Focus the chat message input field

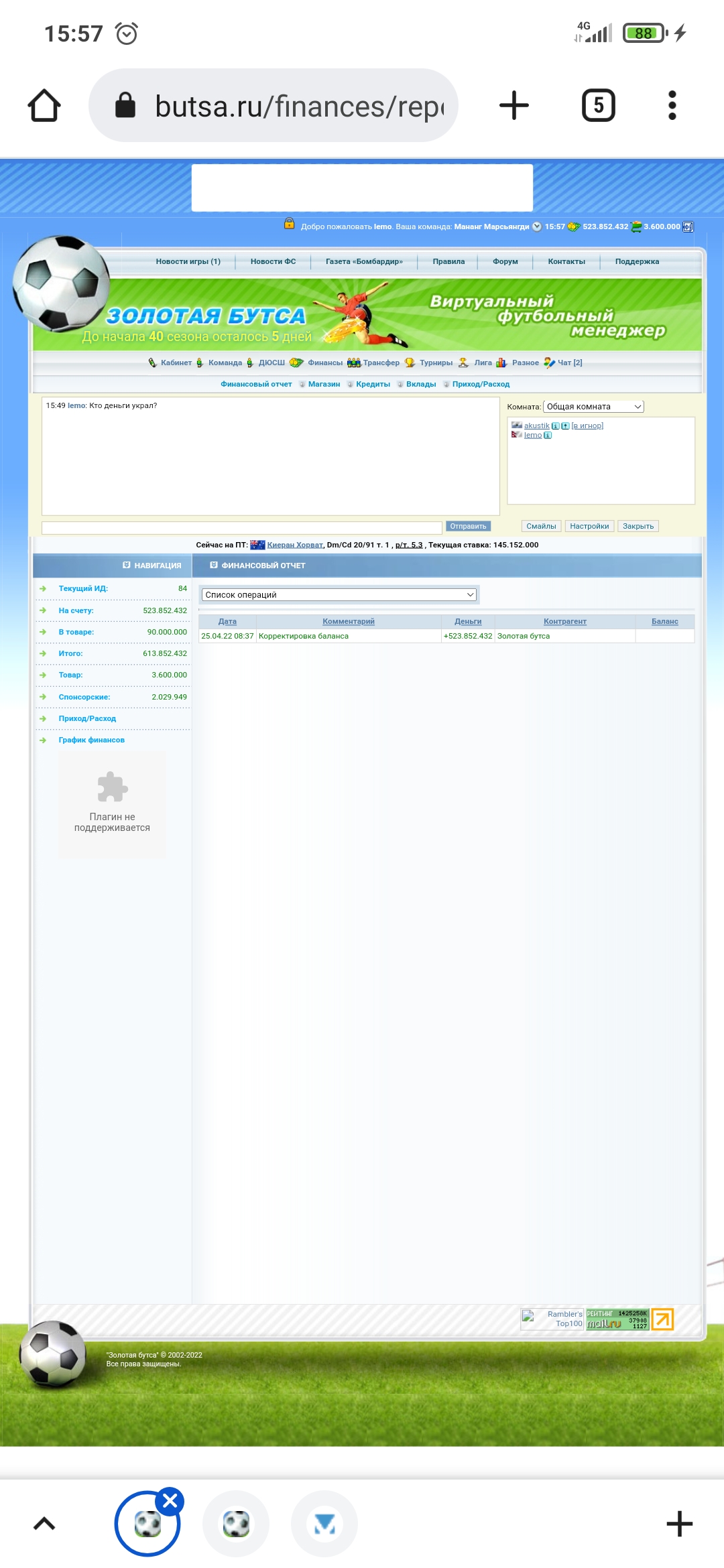click(x=241, y=528)
